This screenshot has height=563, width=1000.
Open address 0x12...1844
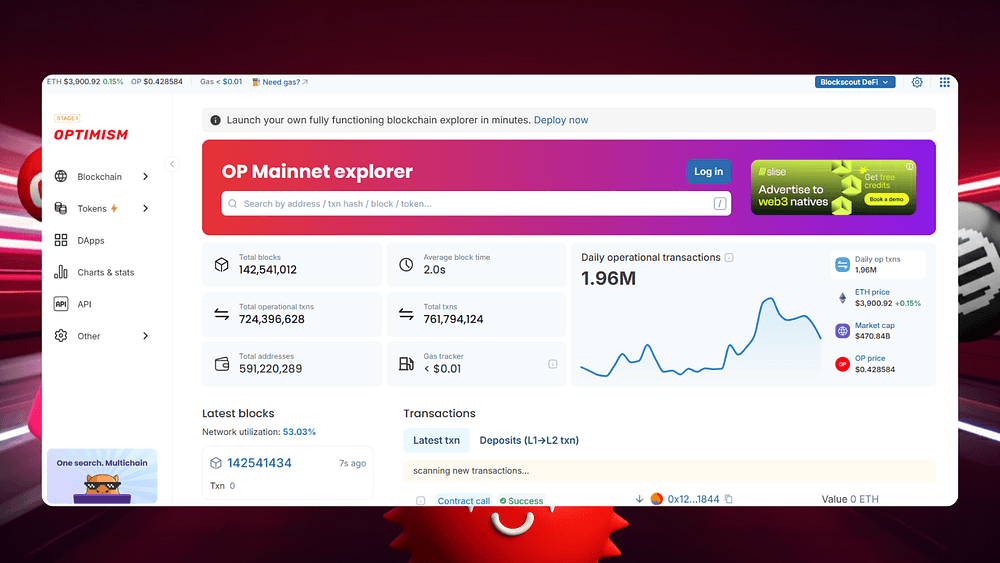693,499
